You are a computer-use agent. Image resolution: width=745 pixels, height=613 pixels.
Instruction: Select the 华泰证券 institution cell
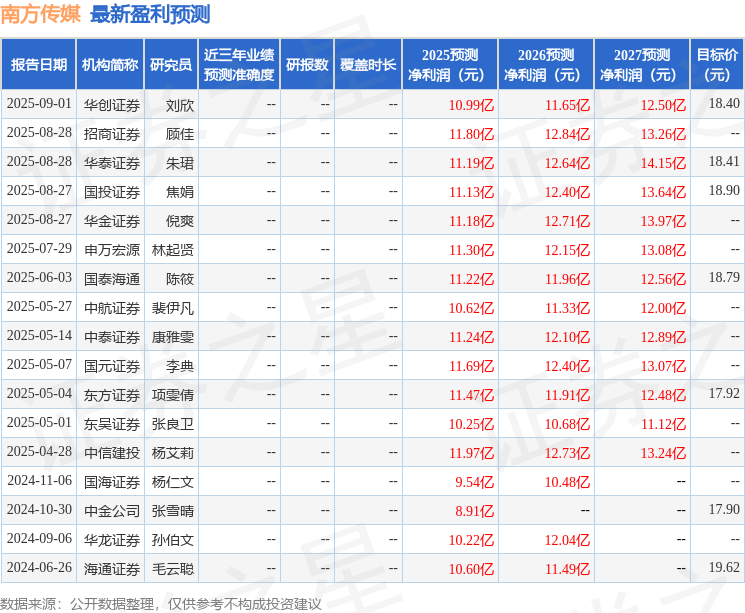(x=112, y=163)
